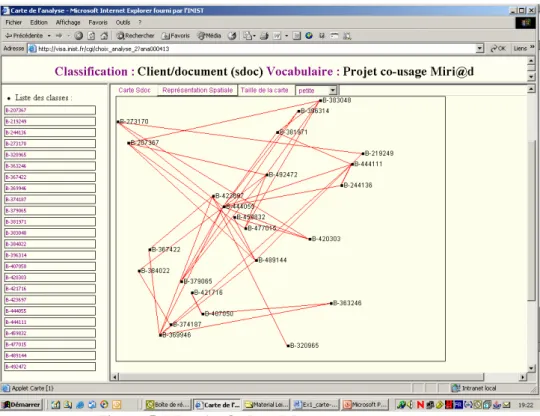Viewport: 540px width, 416px height.
Task: Select class B-320965 in the list
Action: pos(50,155)
